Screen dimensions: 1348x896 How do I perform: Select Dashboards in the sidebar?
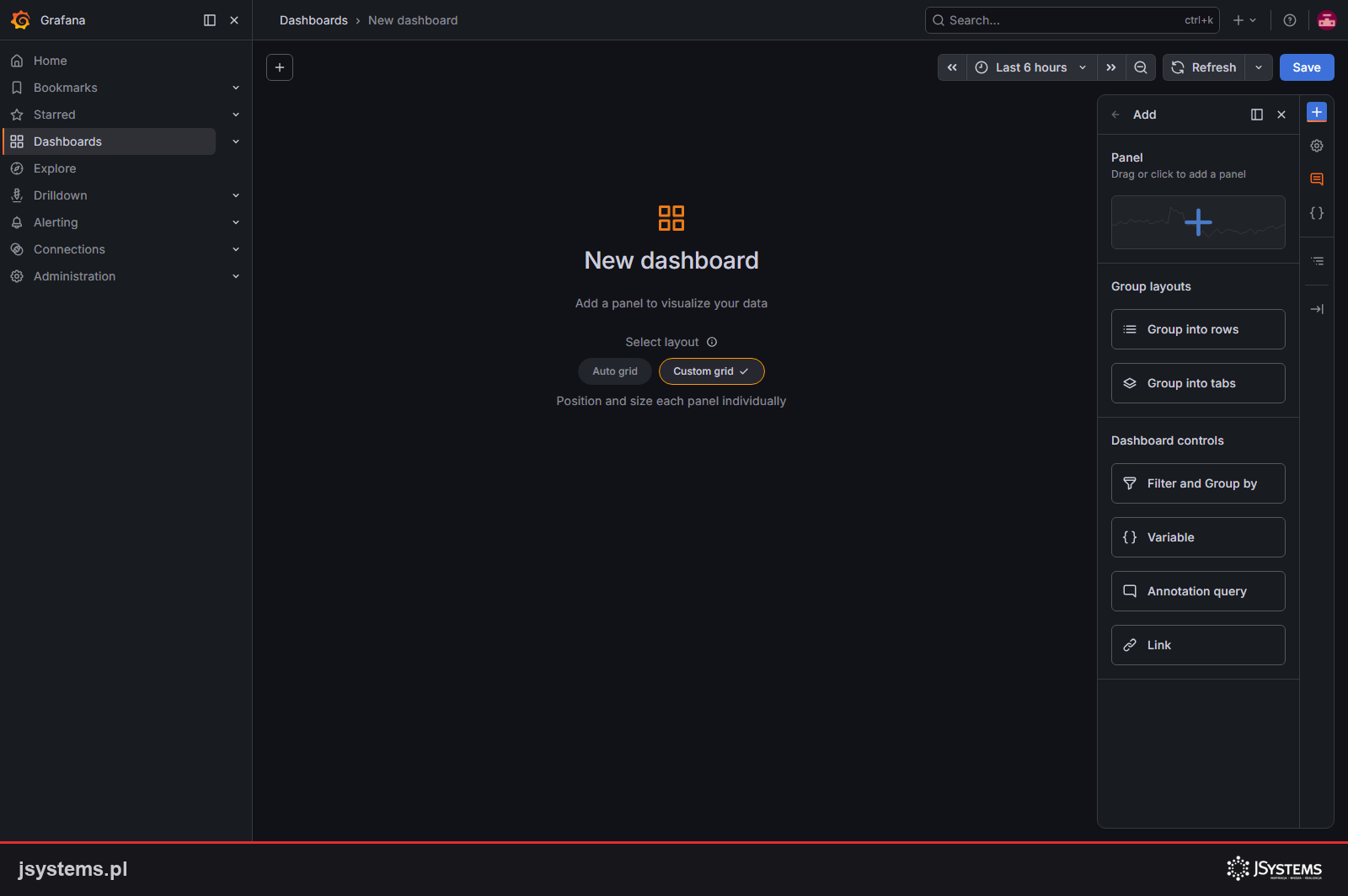coord(110,141)
